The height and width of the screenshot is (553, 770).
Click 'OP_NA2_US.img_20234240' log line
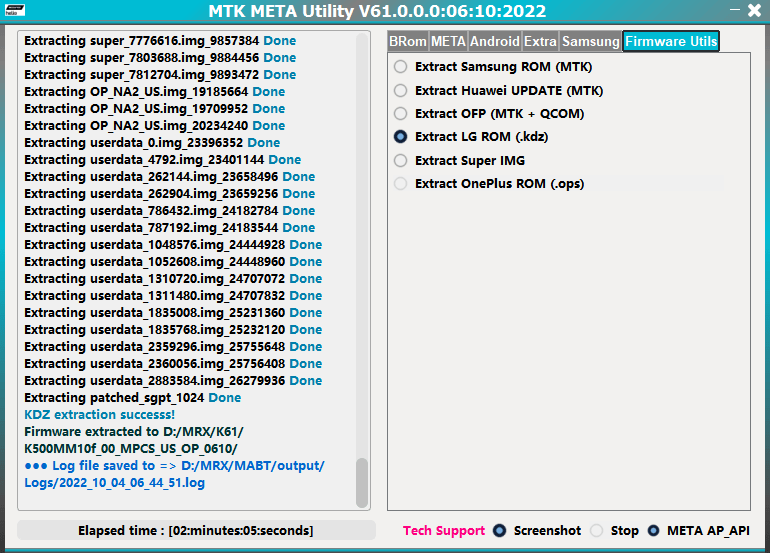(155, 126)
